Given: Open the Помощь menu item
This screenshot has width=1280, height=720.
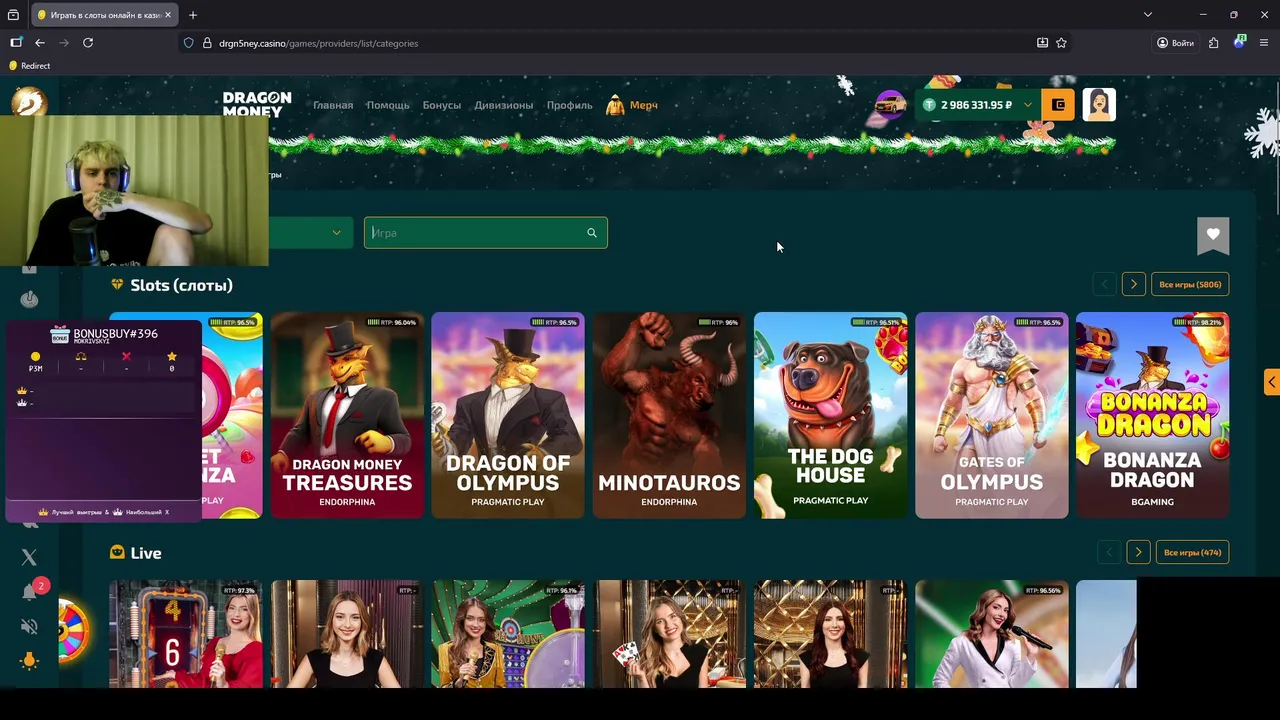Looking at the screenshot, I should (x=388, y=105).
